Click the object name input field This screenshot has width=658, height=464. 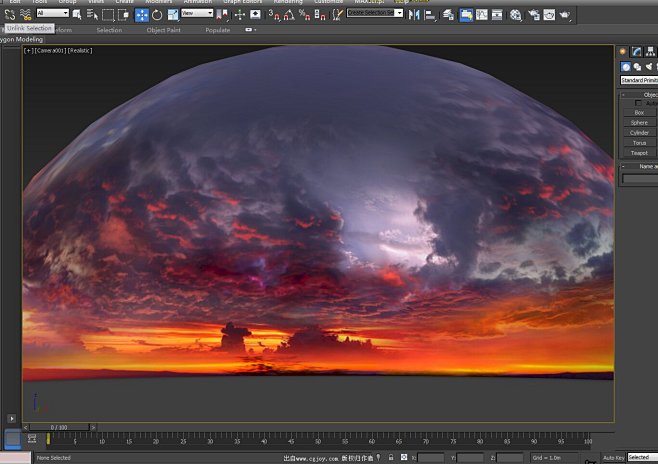(640, 179)
